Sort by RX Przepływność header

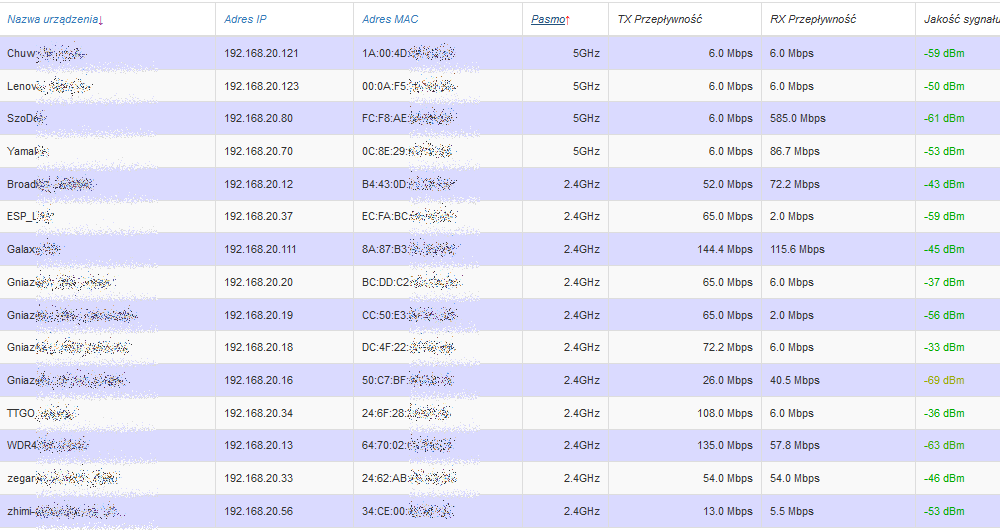click(x=813, y=19)
